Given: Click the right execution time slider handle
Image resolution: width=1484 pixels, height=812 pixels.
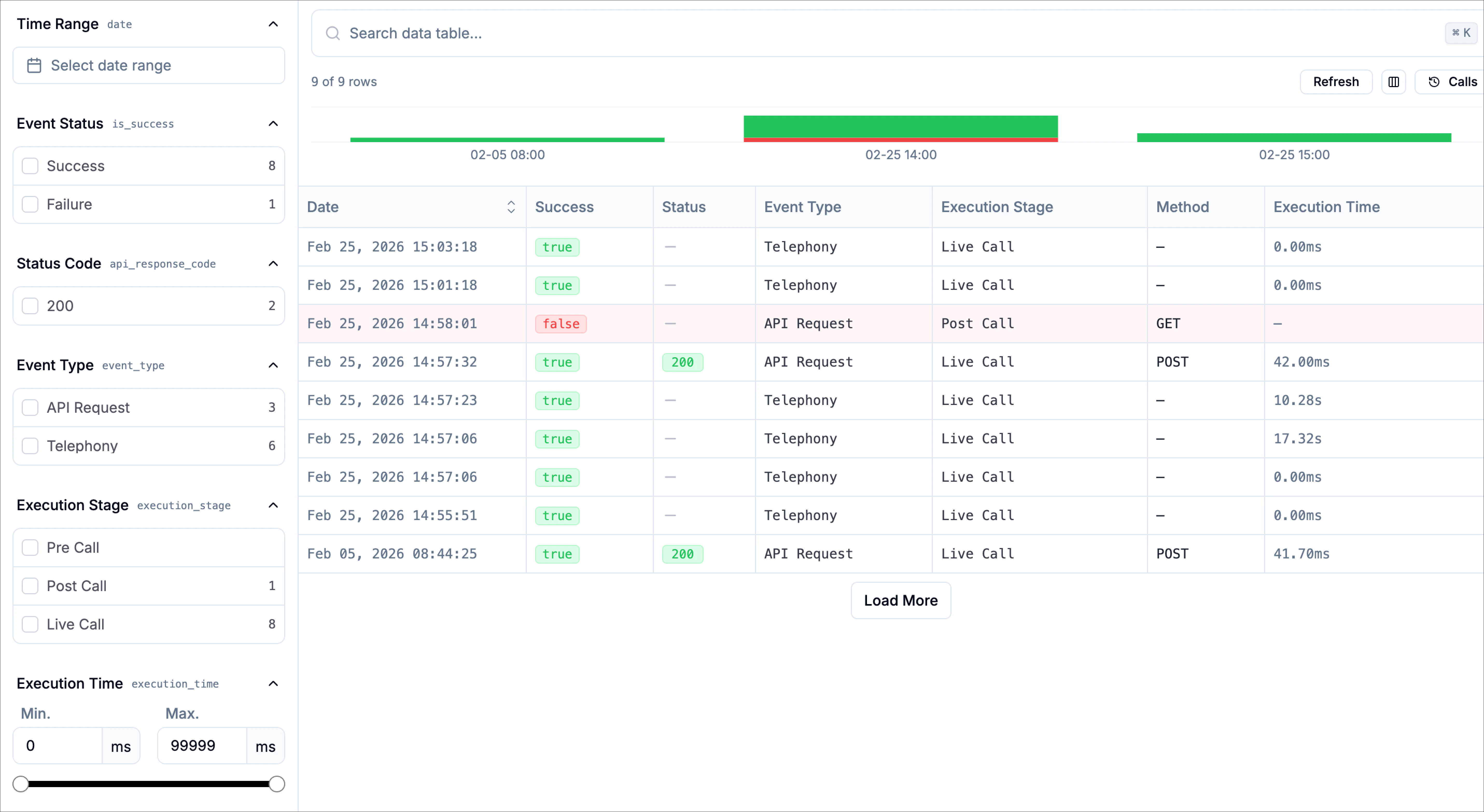Looking at the screenshot, I should pos(277,783).
